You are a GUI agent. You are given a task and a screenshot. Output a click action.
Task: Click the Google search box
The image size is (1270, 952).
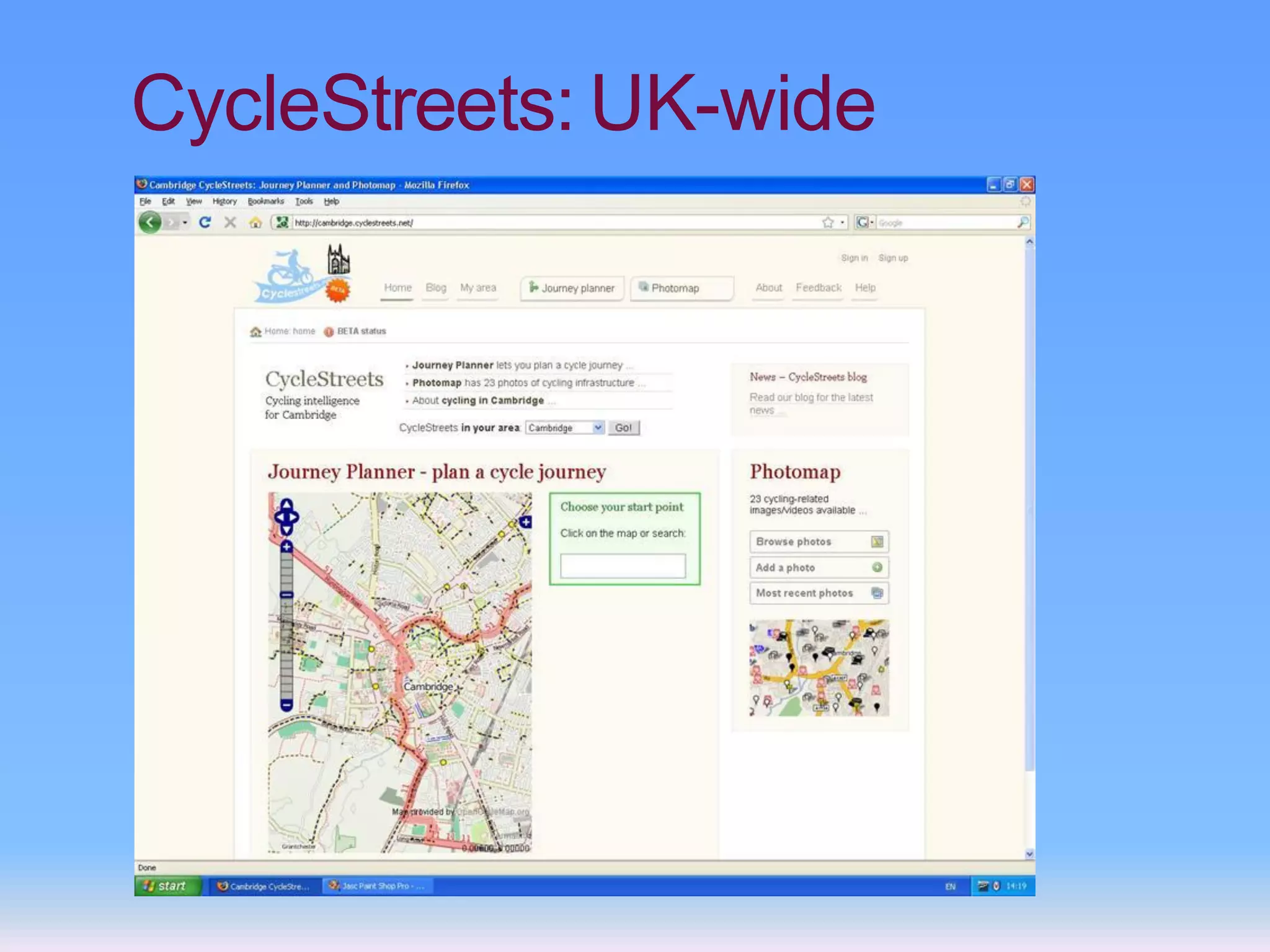(946, 223)
